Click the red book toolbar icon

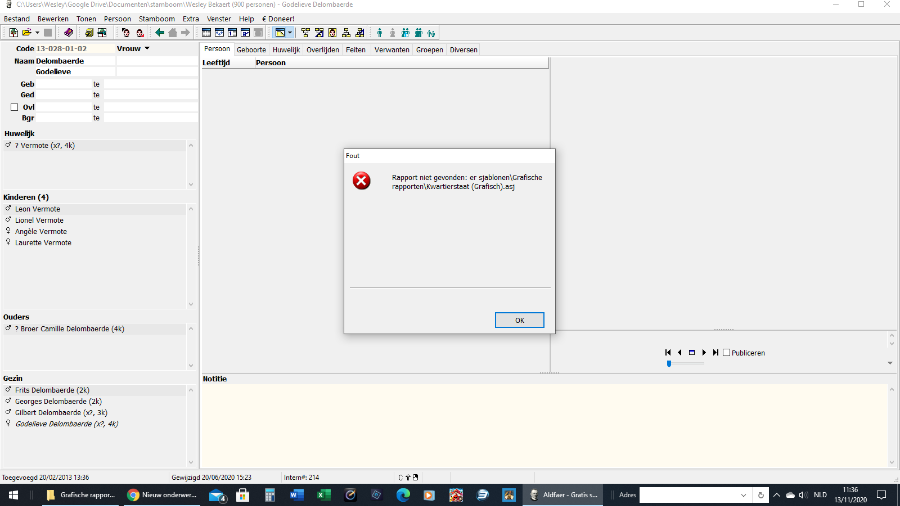tap(68, 33)
